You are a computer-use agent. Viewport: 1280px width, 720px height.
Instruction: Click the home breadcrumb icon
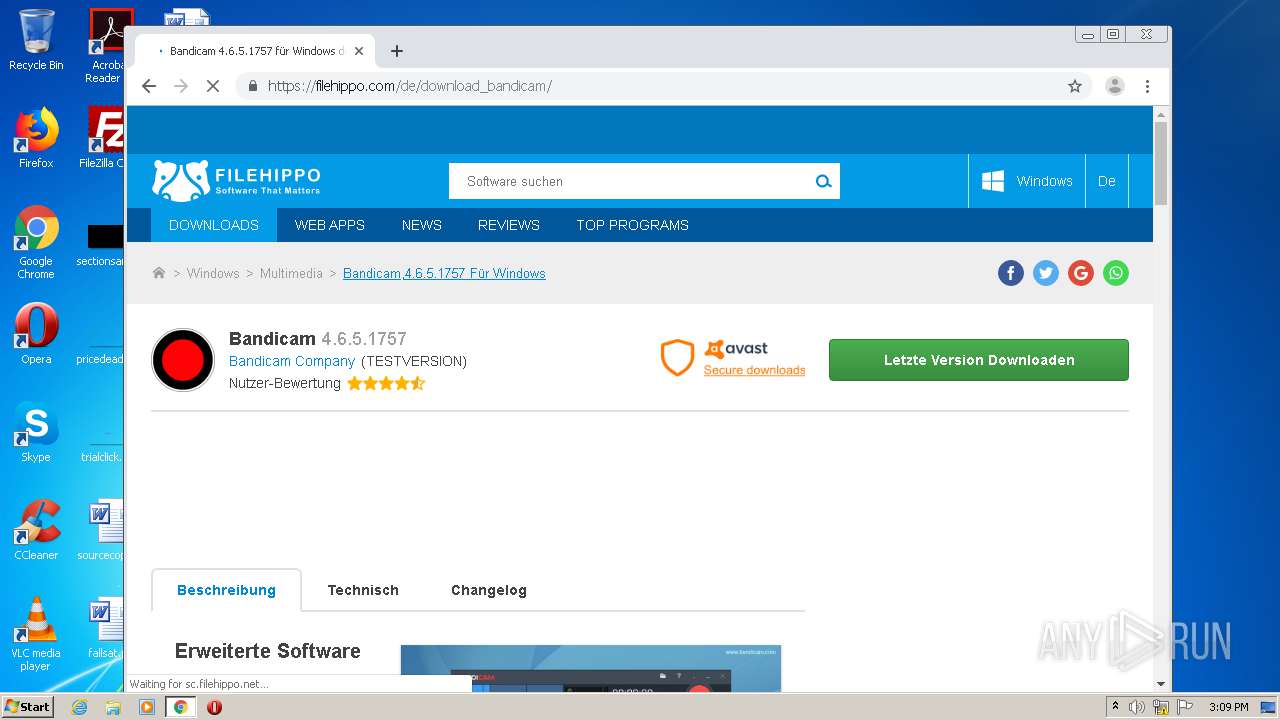158,273
